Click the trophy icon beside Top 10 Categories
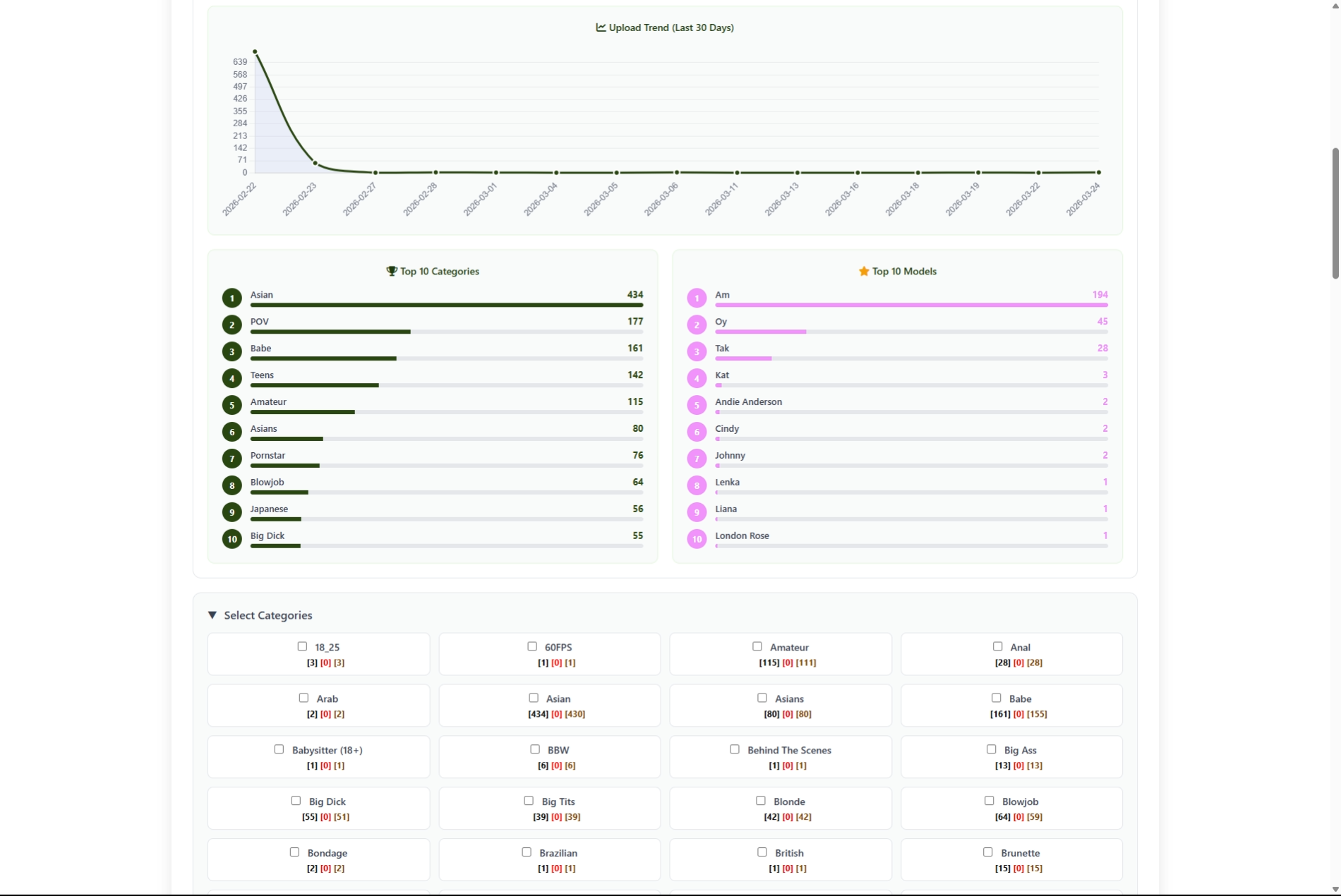 391,271
